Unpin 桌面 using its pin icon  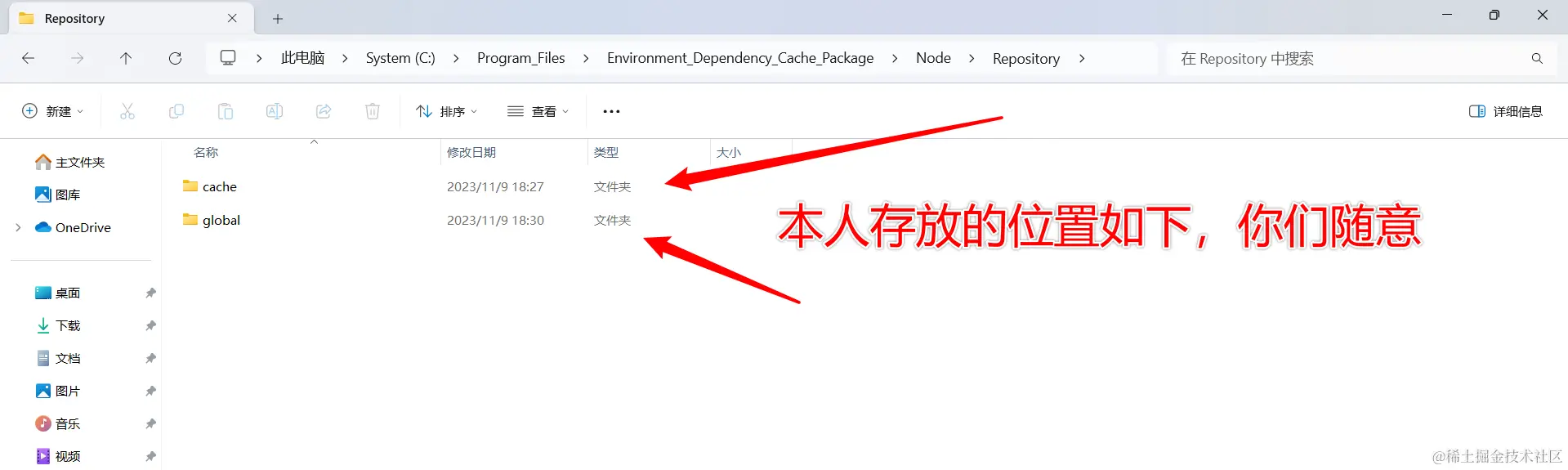point(150,293)
